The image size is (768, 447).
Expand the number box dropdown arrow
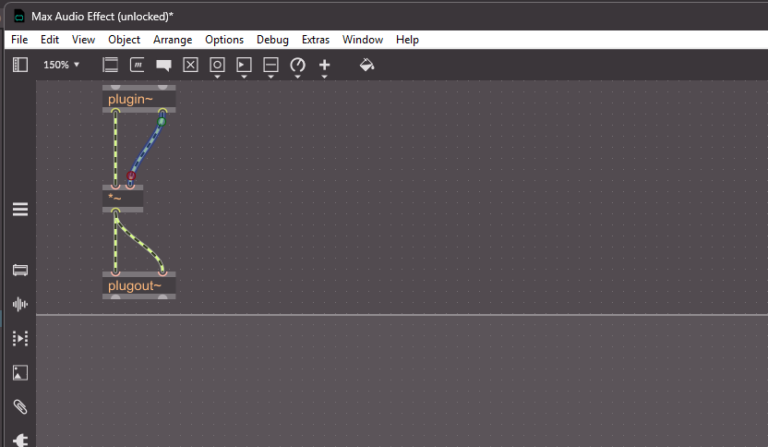tap(244, 77)
